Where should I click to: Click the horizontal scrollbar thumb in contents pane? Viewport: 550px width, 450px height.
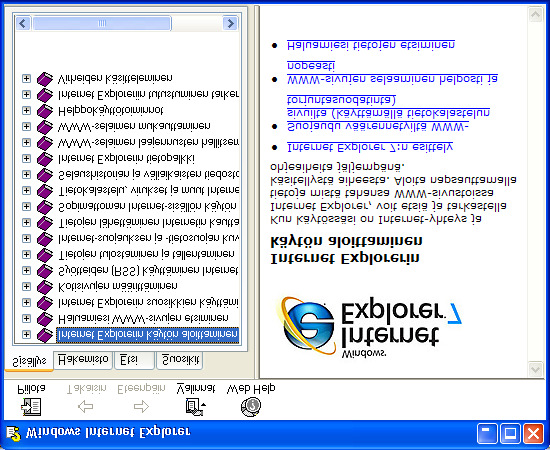[x=102, y=23]
